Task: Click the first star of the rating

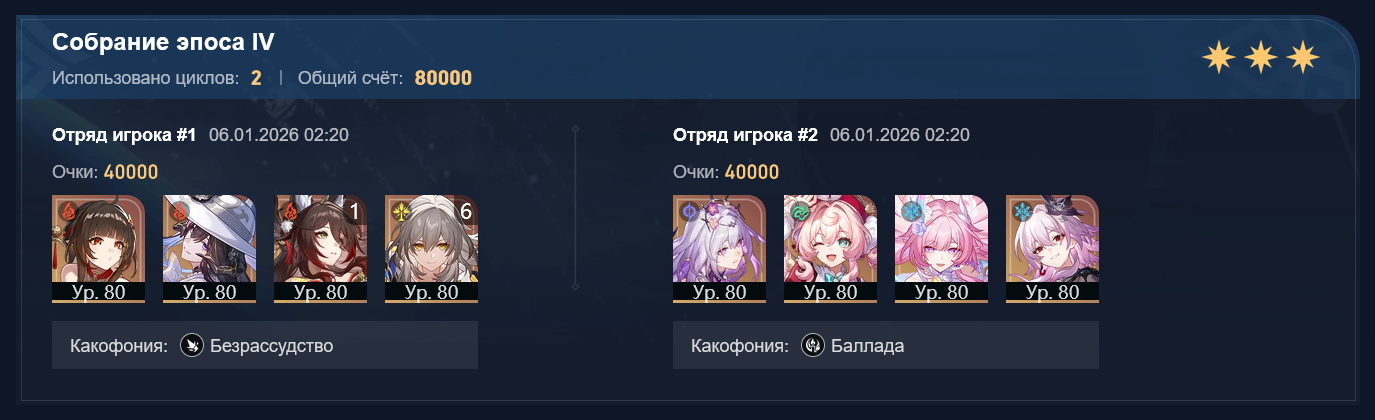Action: point(1218,59)
